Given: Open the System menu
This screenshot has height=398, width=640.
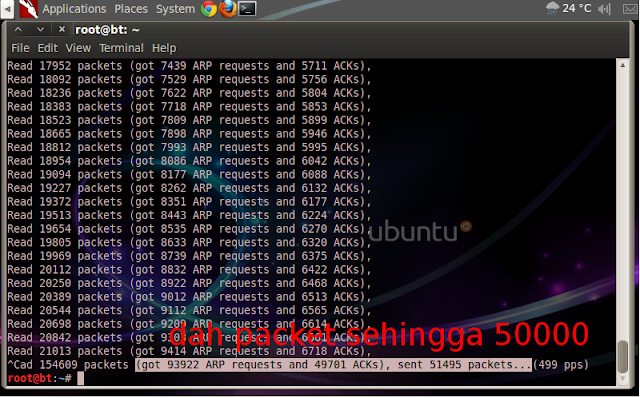Looking at the screenshot, I should (175, 9).
